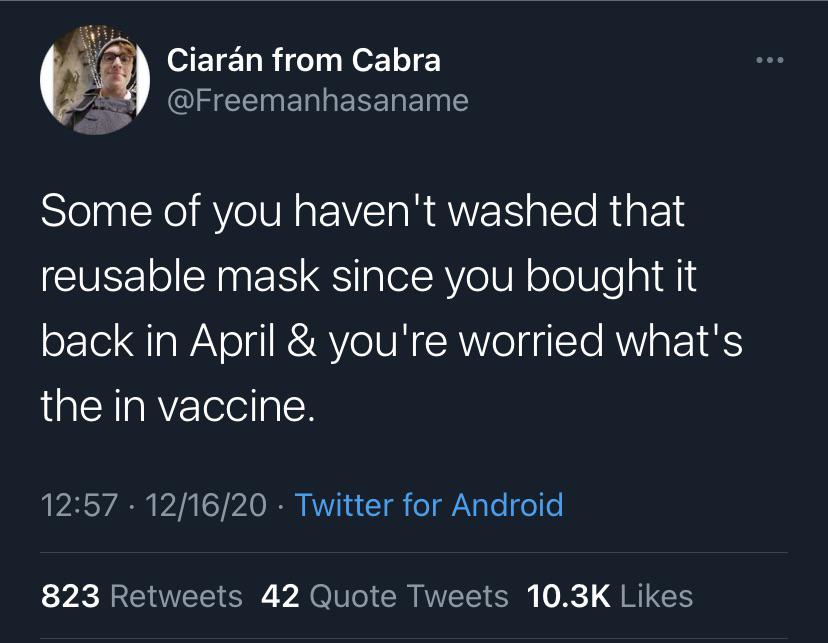Screen dimensions: 828x643
Task: View the list via Retweets label
Action: pos(175,596)
